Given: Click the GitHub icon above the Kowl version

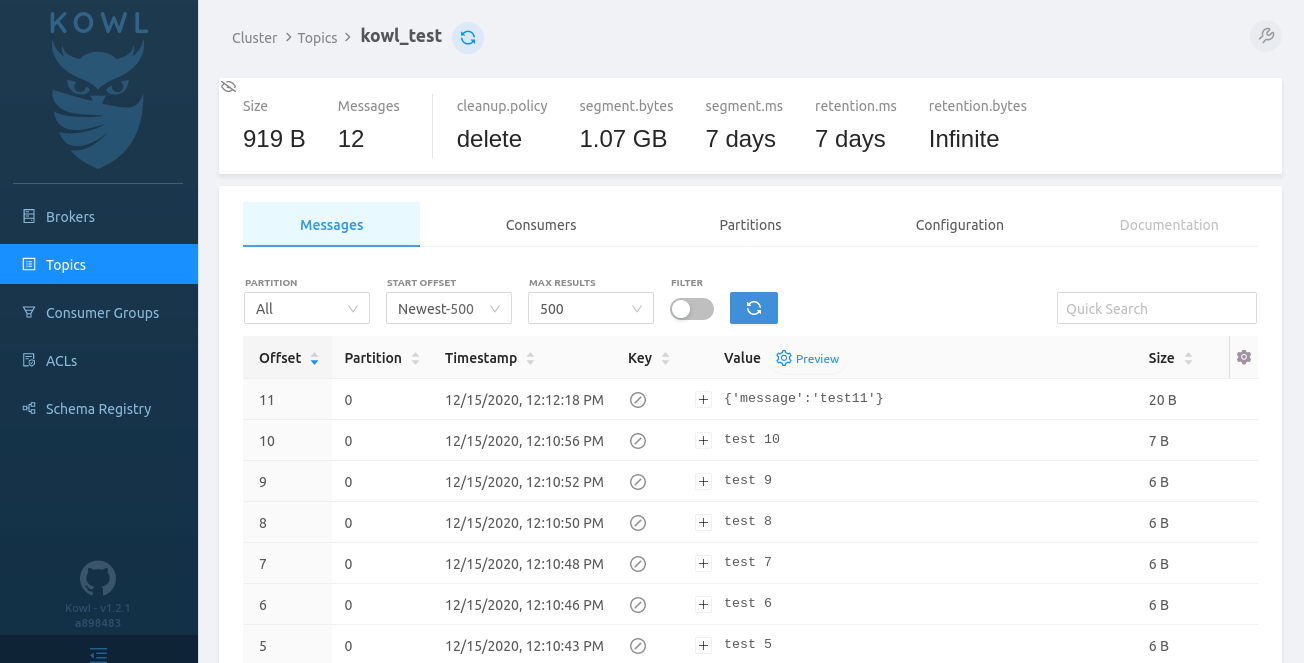Looking at the screenshot, I should point(97,578).
